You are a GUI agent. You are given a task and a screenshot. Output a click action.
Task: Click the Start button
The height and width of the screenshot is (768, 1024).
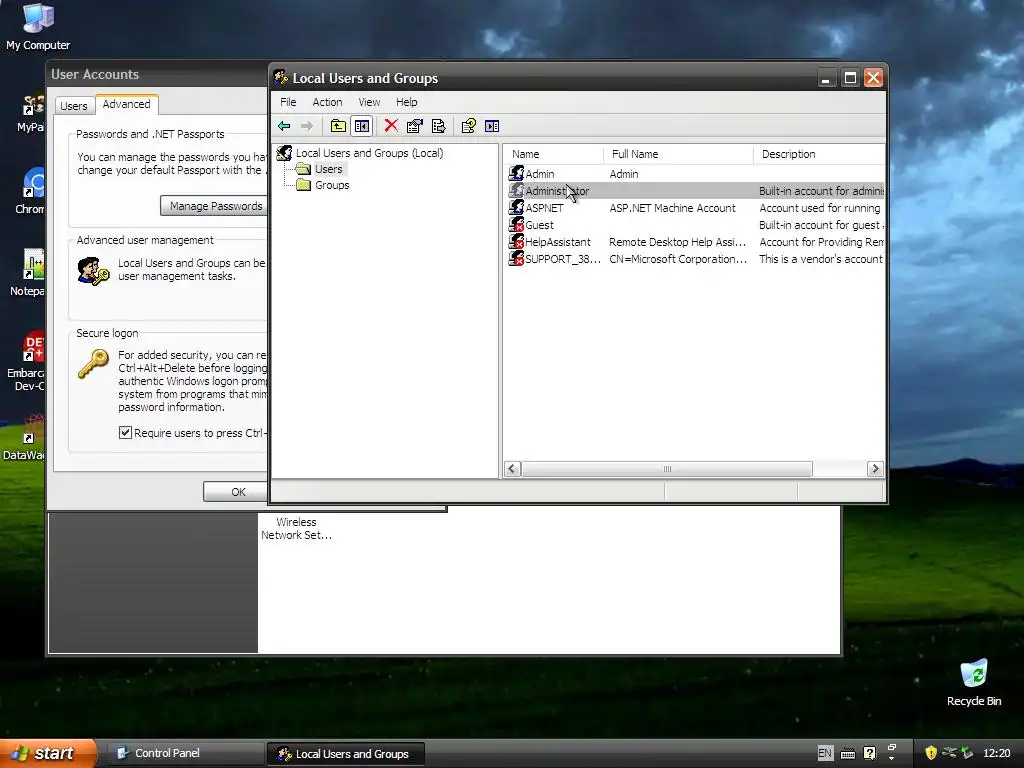[48, 753]
